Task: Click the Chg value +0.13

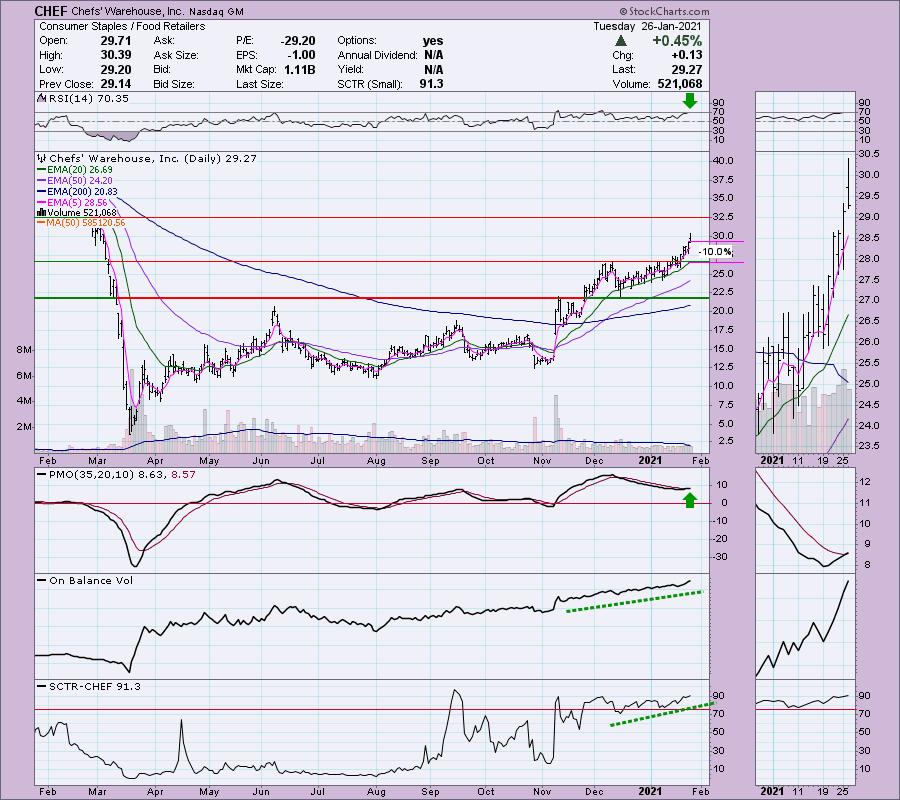Action: [686, 55]
